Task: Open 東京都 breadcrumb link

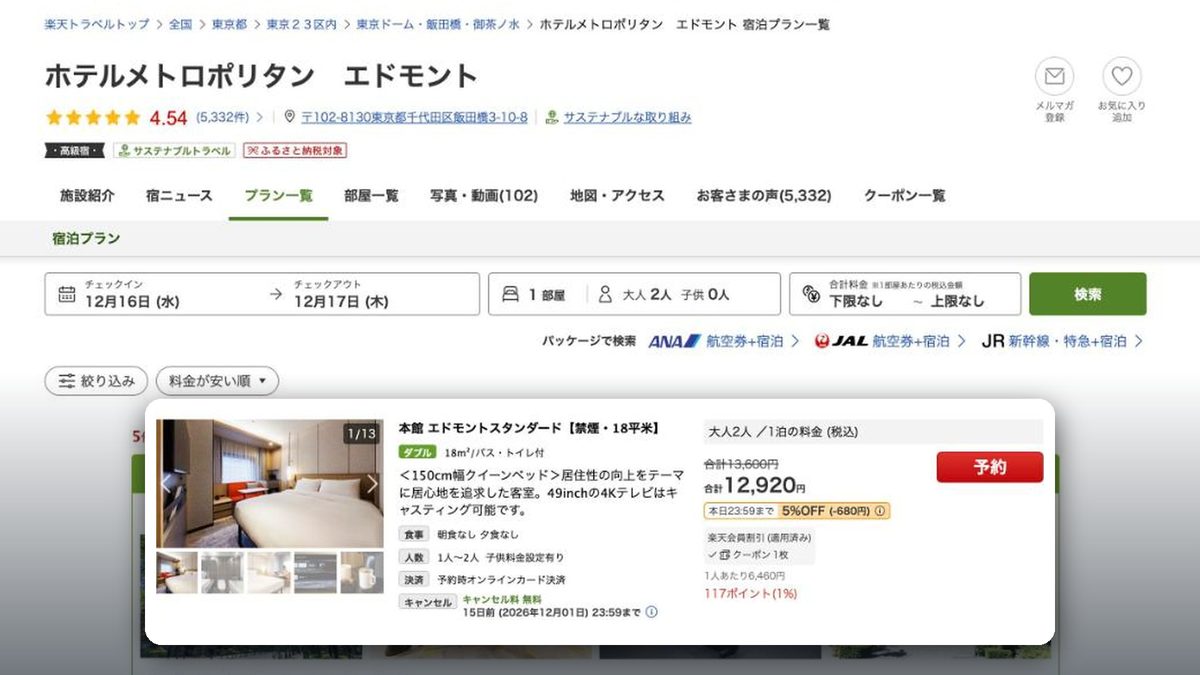Action: [x=230, y=24]
